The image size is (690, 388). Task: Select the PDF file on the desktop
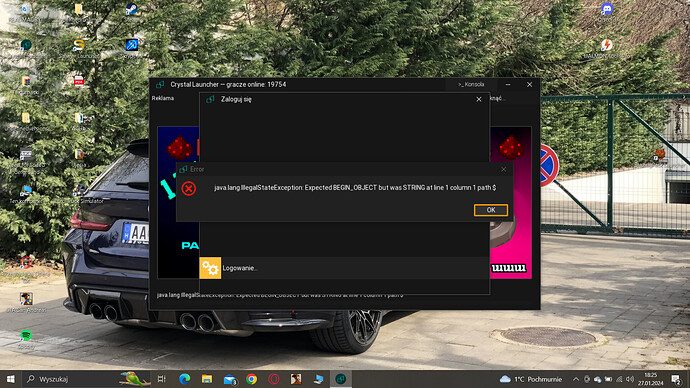coord(79,82)
